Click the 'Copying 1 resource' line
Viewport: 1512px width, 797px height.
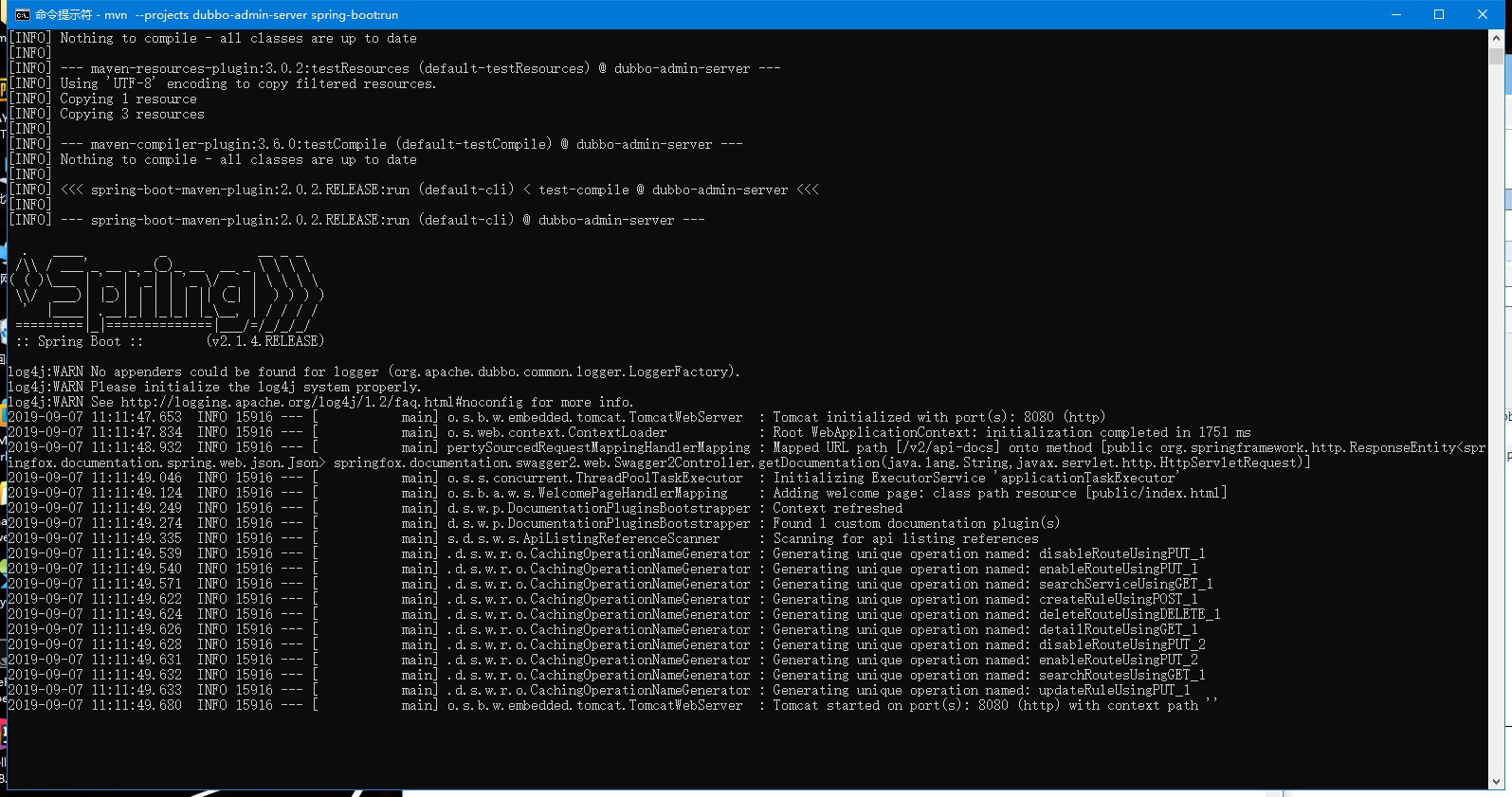102,99
